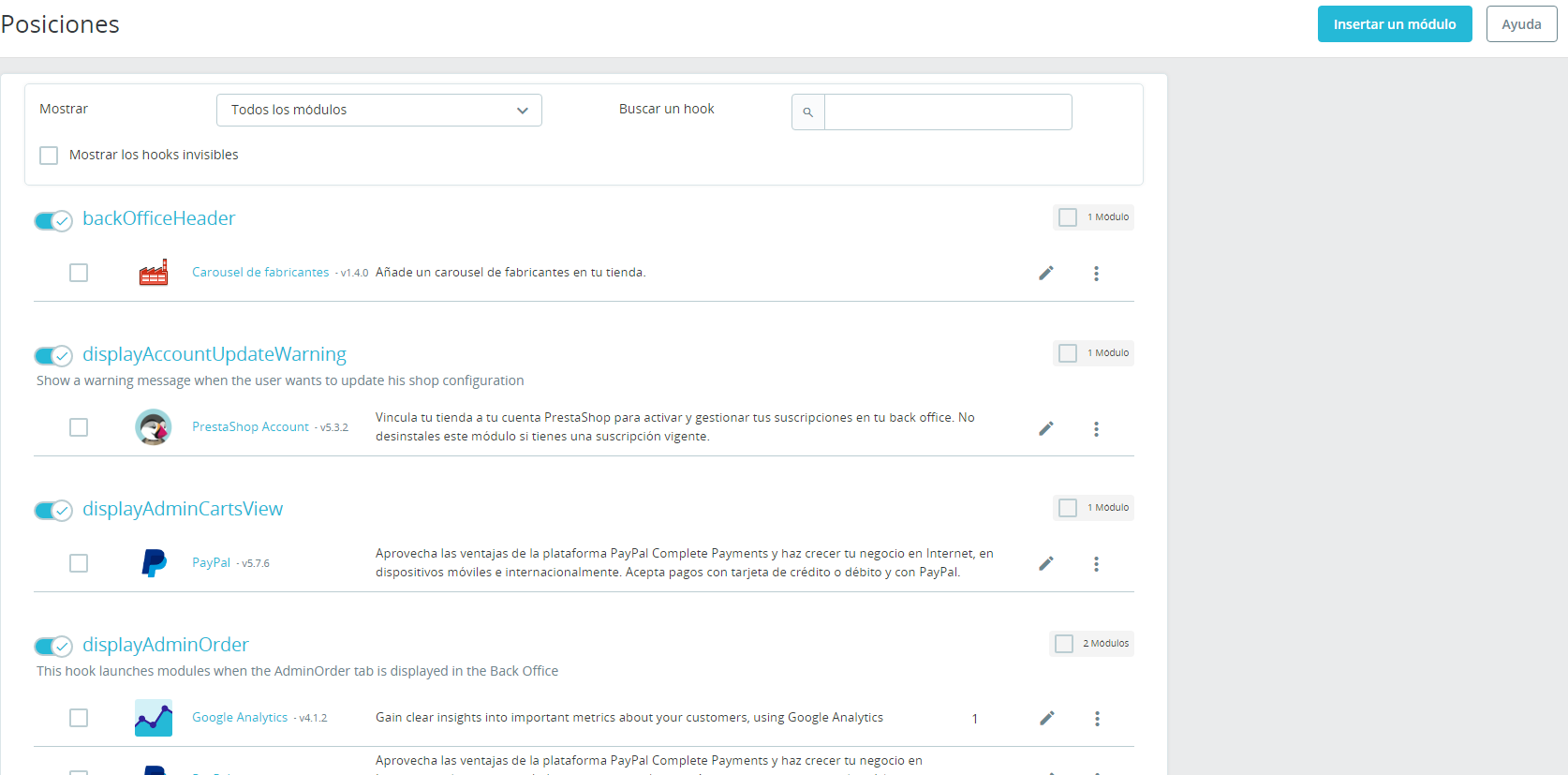The image size is (1568, 775).
Task: Enable Mostrar los hooks invisibles checkbox
Action: pos(49,156)
